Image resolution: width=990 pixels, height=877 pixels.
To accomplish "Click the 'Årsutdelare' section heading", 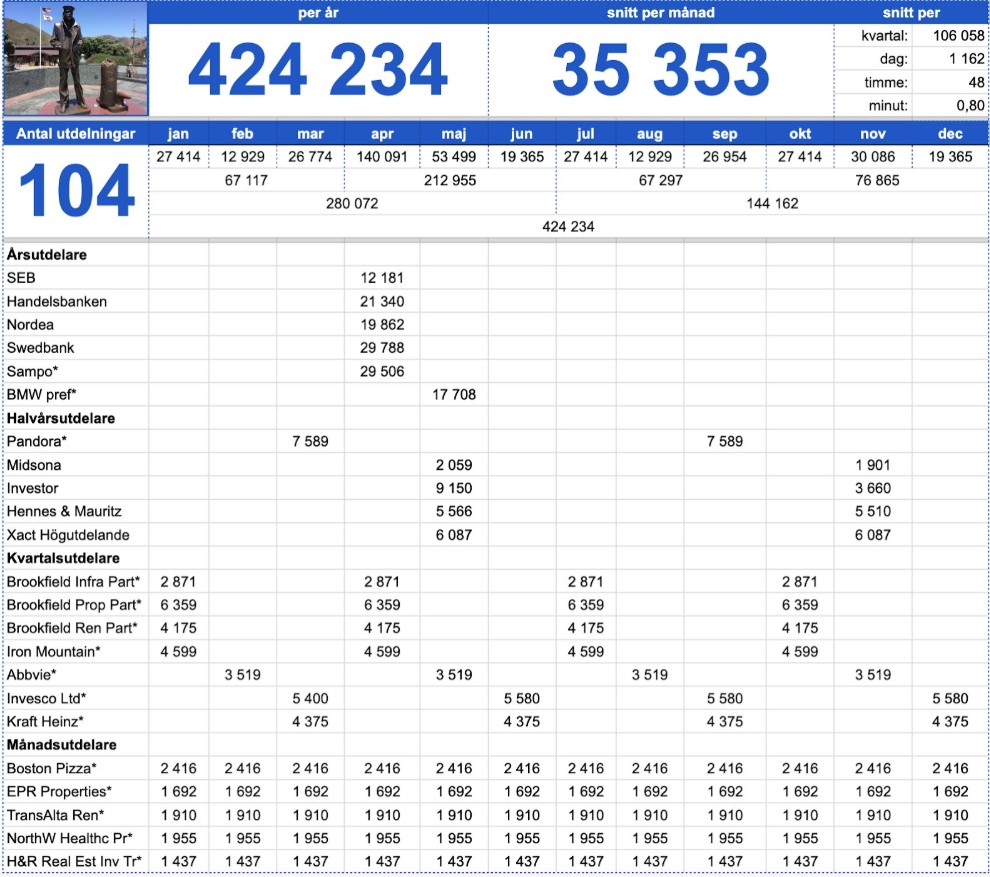I will (x=47, y=255).
